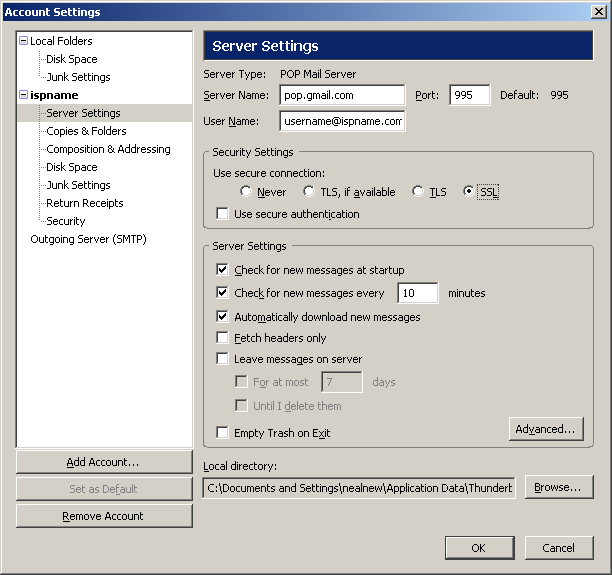Select the TLS radio button
612x575 pixels.
tap(418, 191)
